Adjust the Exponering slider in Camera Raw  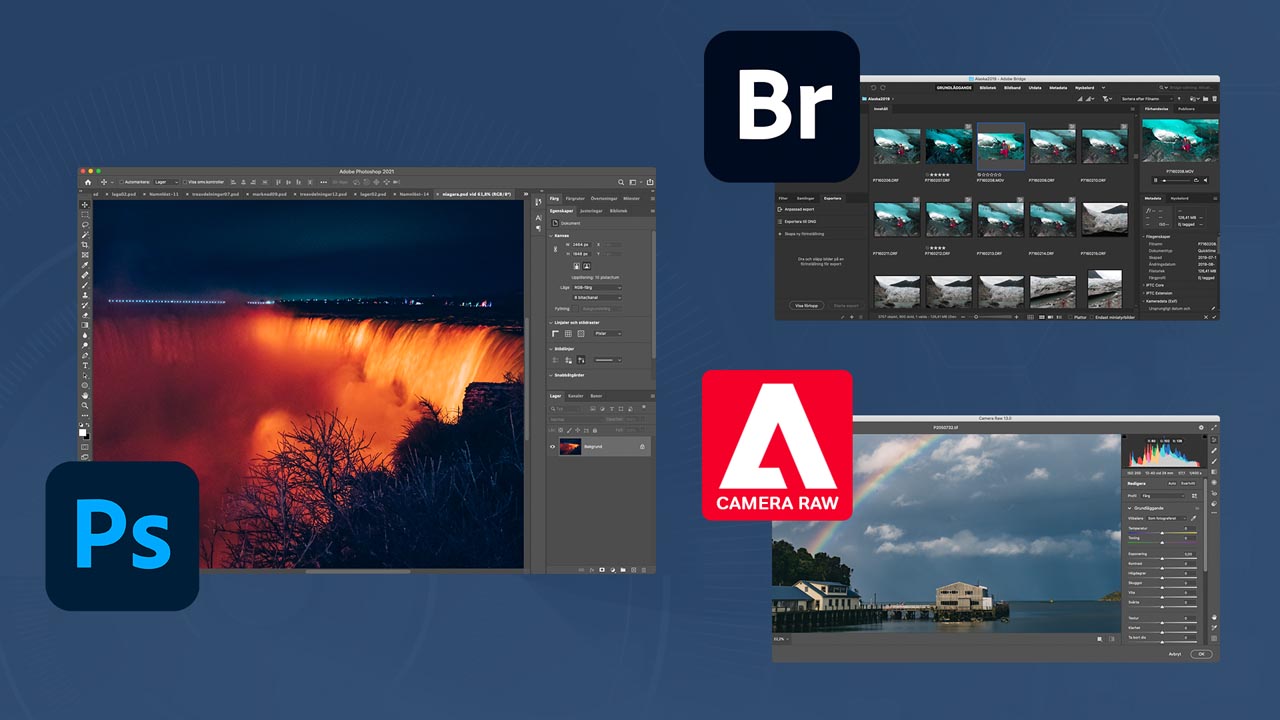pos(1162,558)
